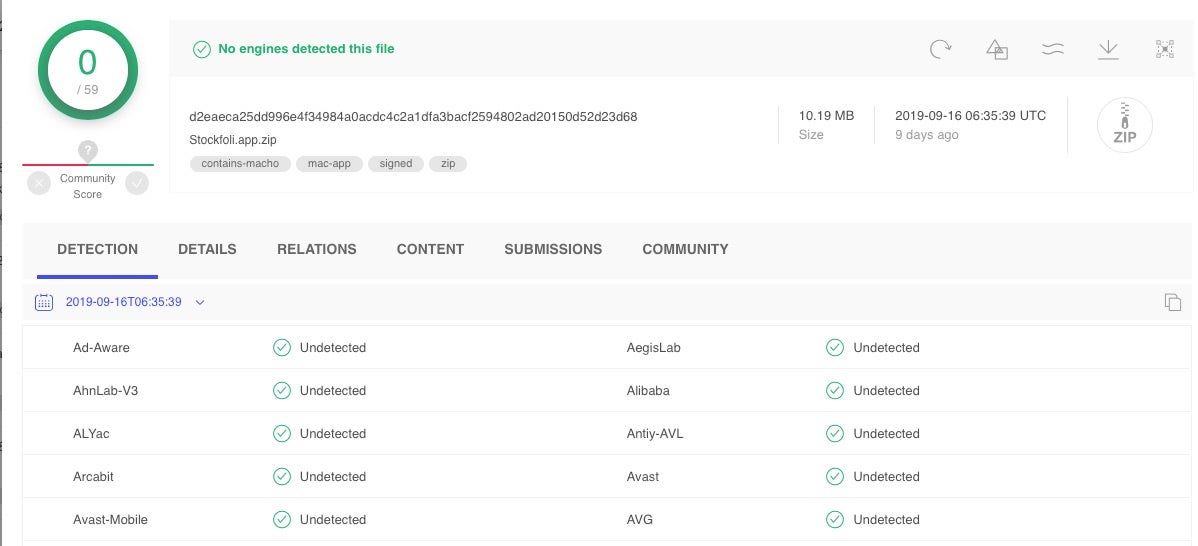The image size is (1198, 546).
Task: Click the contains-macho tag
Action: point(240,163)
